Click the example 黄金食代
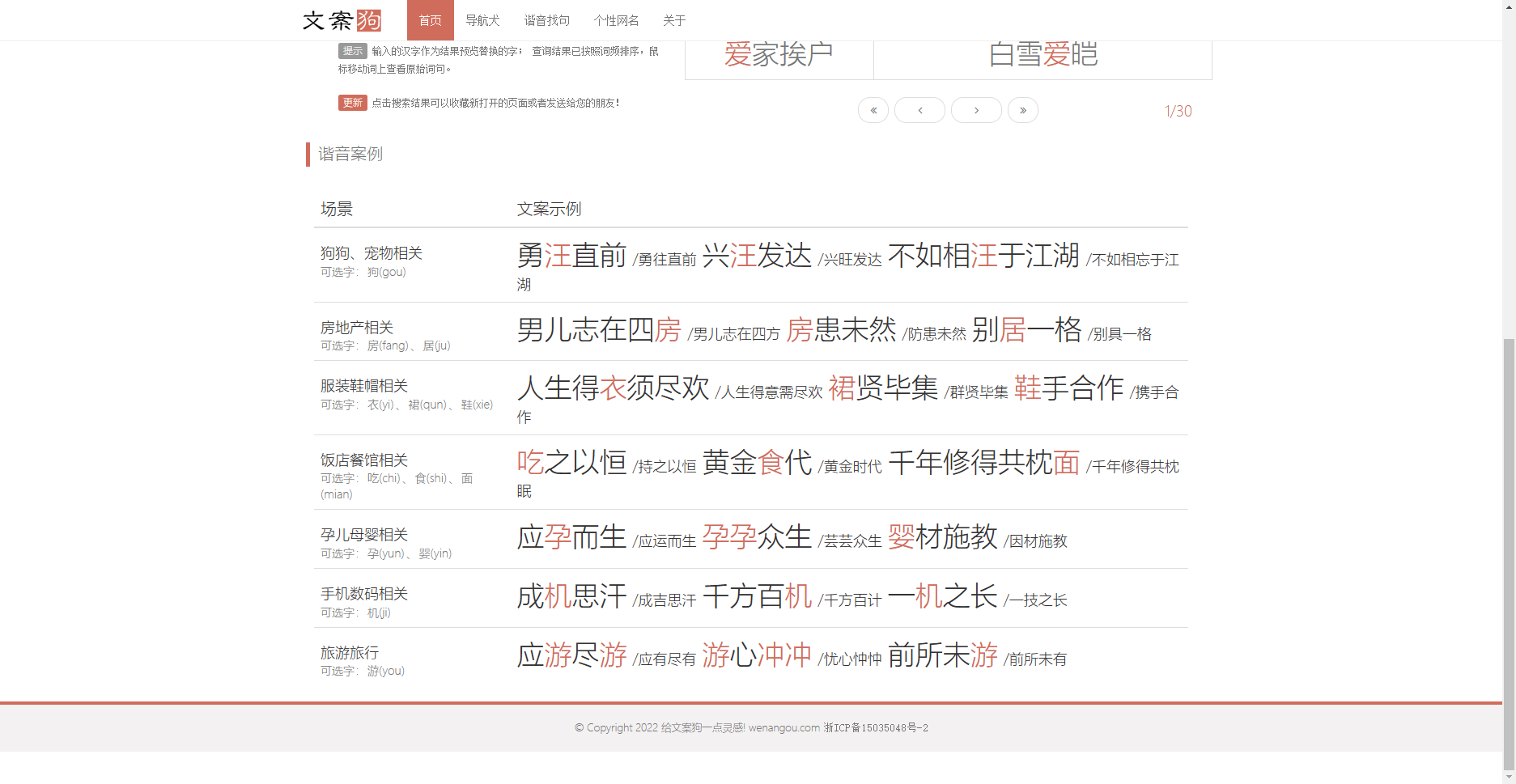Image resolution: width=1516 pixels, height=784 pixels. (x=758, y=464)
